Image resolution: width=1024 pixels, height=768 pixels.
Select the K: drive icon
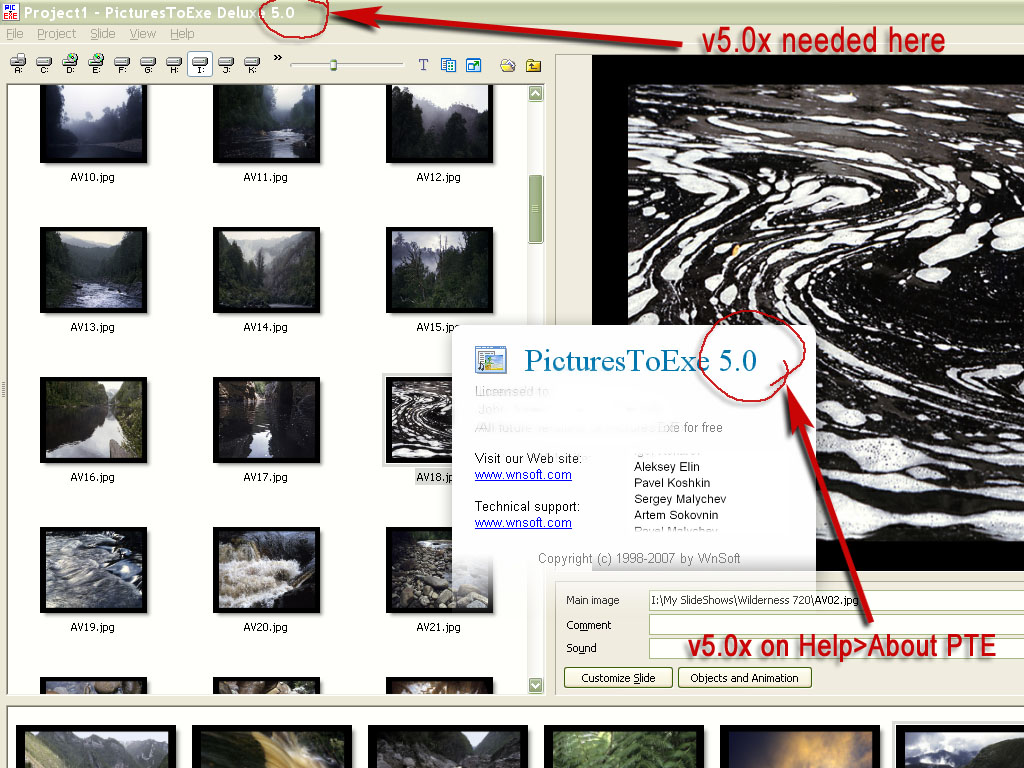coord(252,64)
